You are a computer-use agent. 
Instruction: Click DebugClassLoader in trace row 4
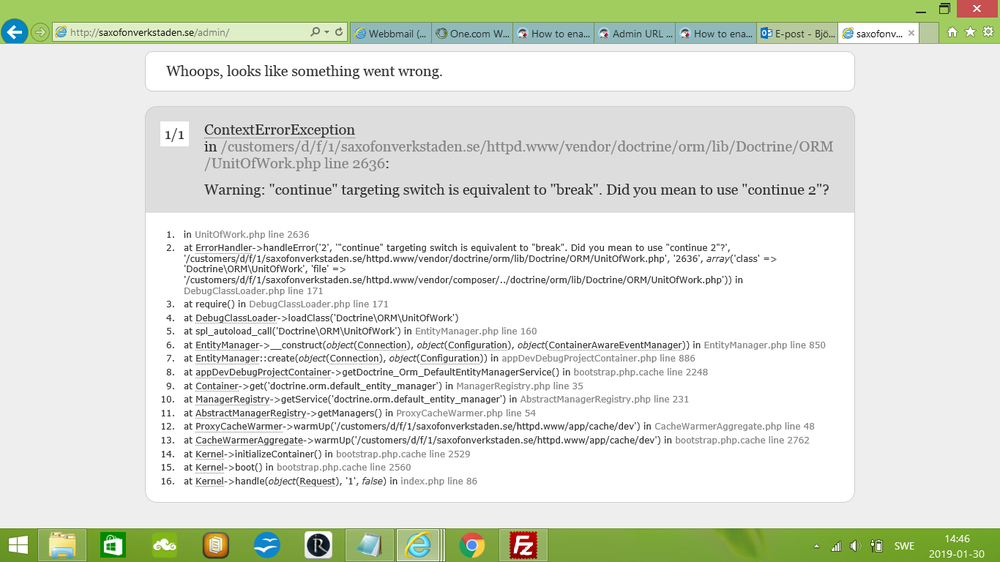click(x=236, y=318)
